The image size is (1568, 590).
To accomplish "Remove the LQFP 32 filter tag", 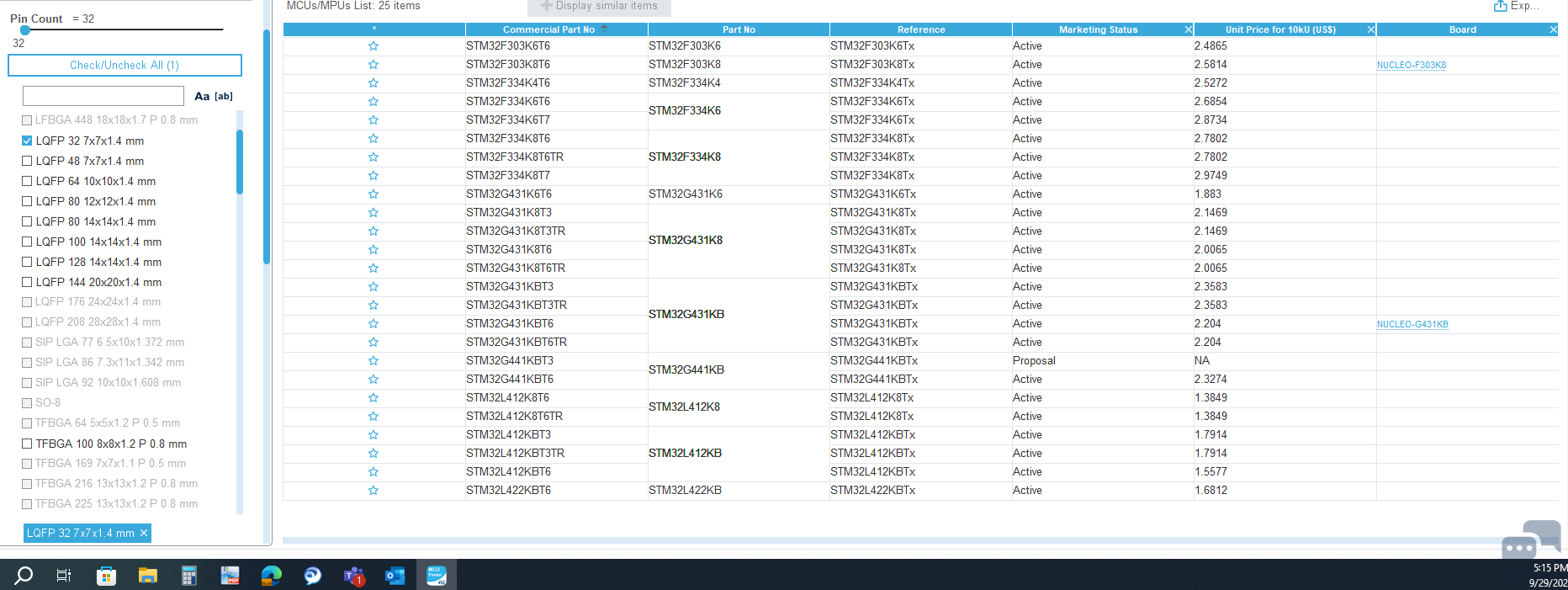I will tap(144, 533).
